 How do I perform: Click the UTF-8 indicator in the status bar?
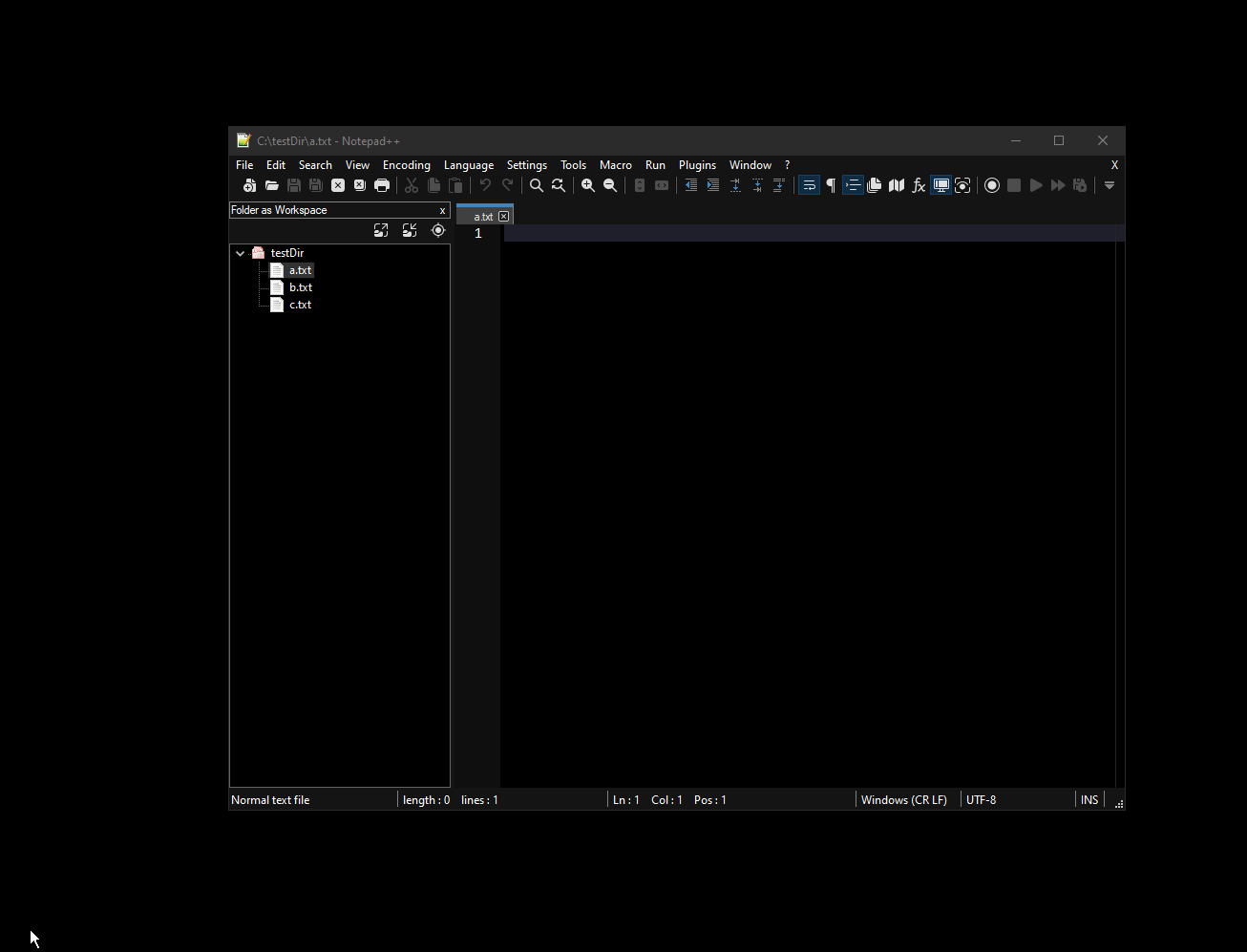[982, 799]
